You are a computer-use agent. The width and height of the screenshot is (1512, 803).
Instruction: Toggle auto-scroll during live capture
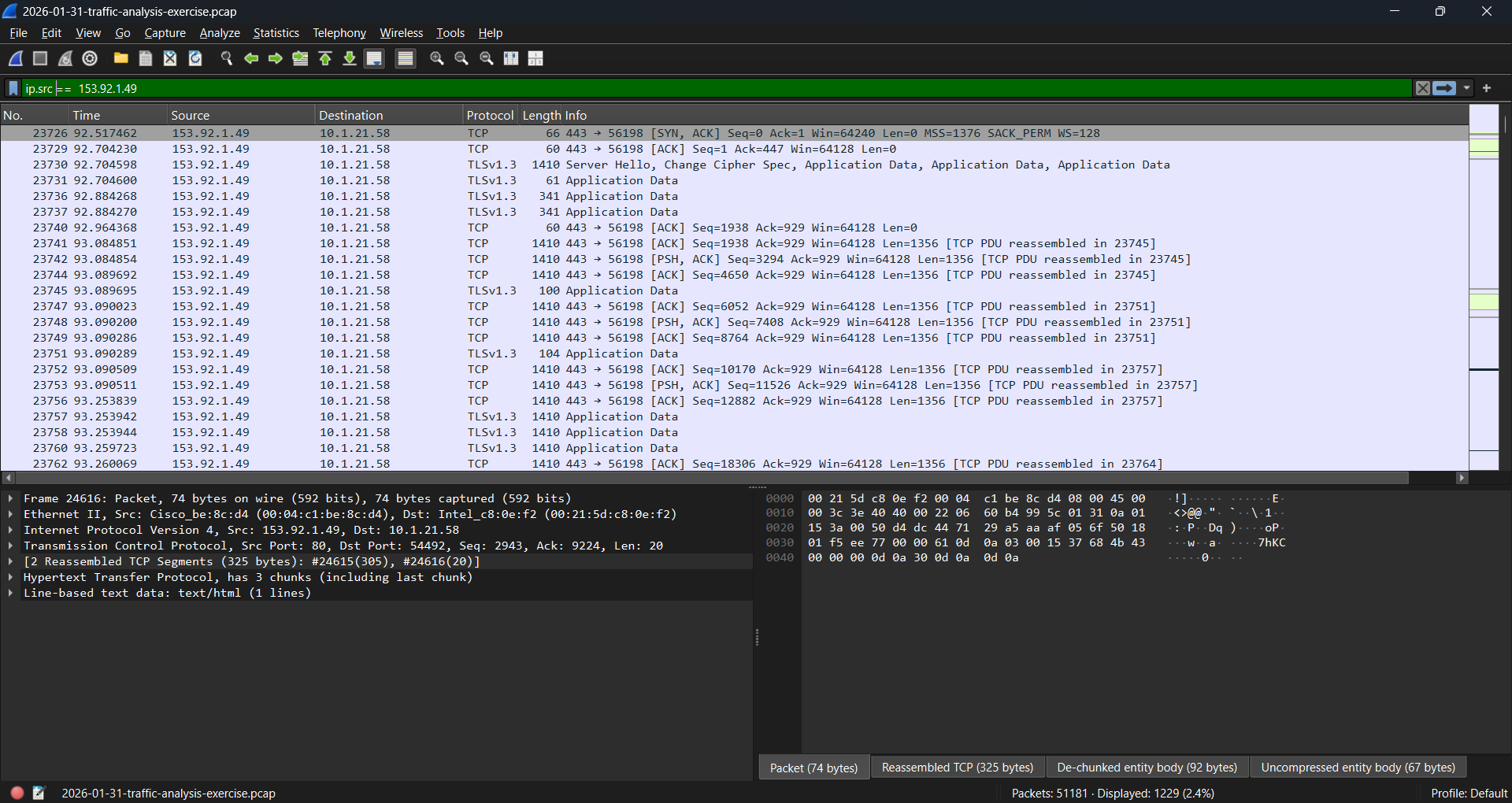click(x=375, y=58)
